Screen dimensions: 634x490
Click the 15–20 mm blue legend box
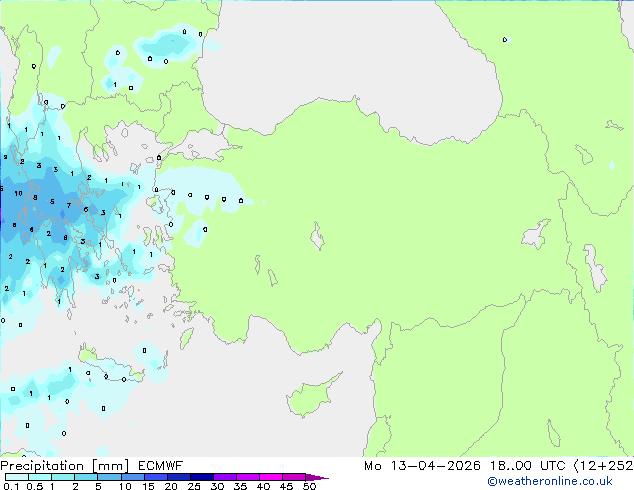(156, 477)
